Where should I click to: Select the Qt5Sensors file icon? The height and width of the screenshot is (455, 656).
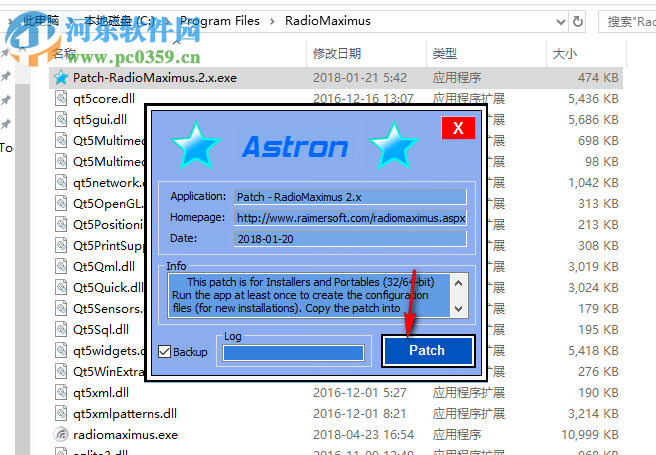(61, 308)
